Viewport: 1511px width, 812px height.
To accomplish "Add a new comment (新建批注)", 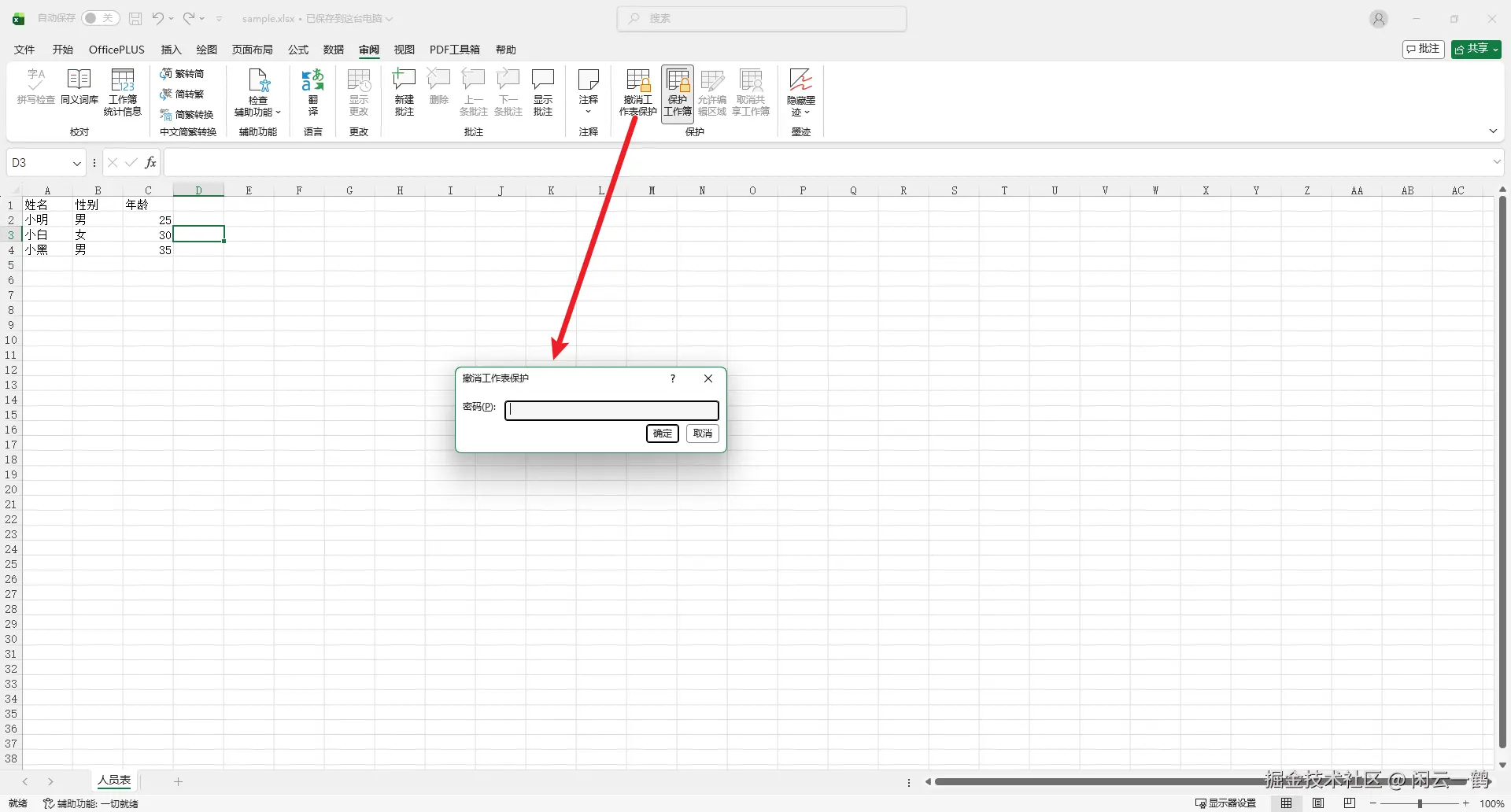I will pyautogui.click(x=405, y=92).
